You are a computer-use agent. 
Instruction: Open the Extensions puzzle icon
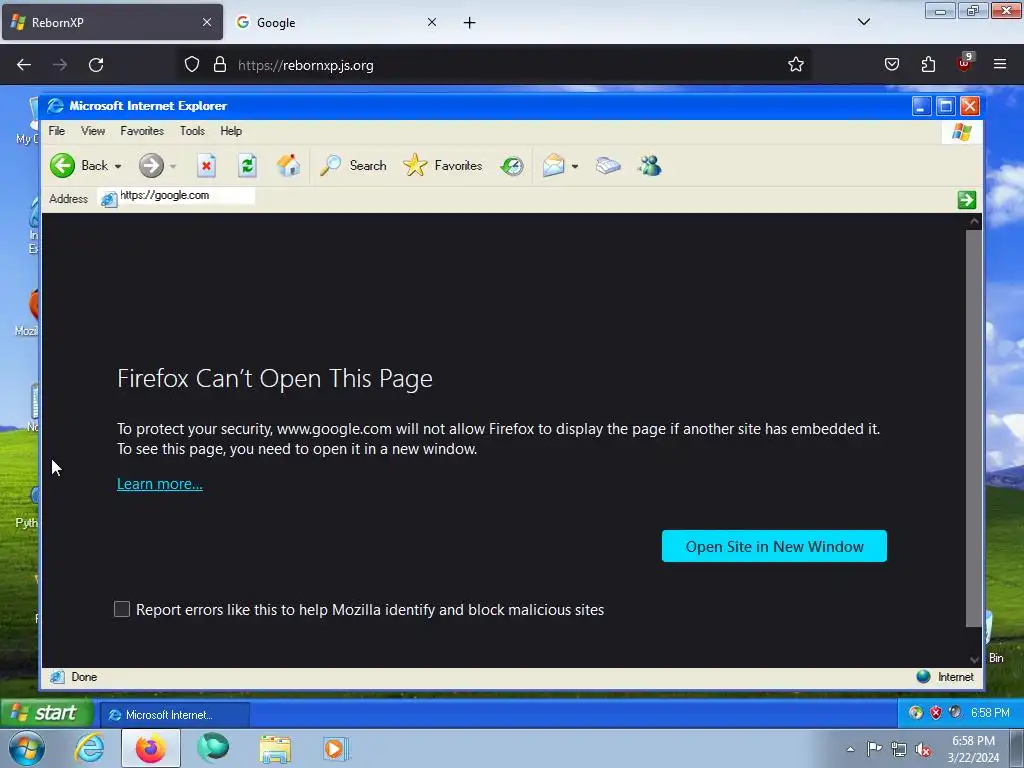point(928,65)
